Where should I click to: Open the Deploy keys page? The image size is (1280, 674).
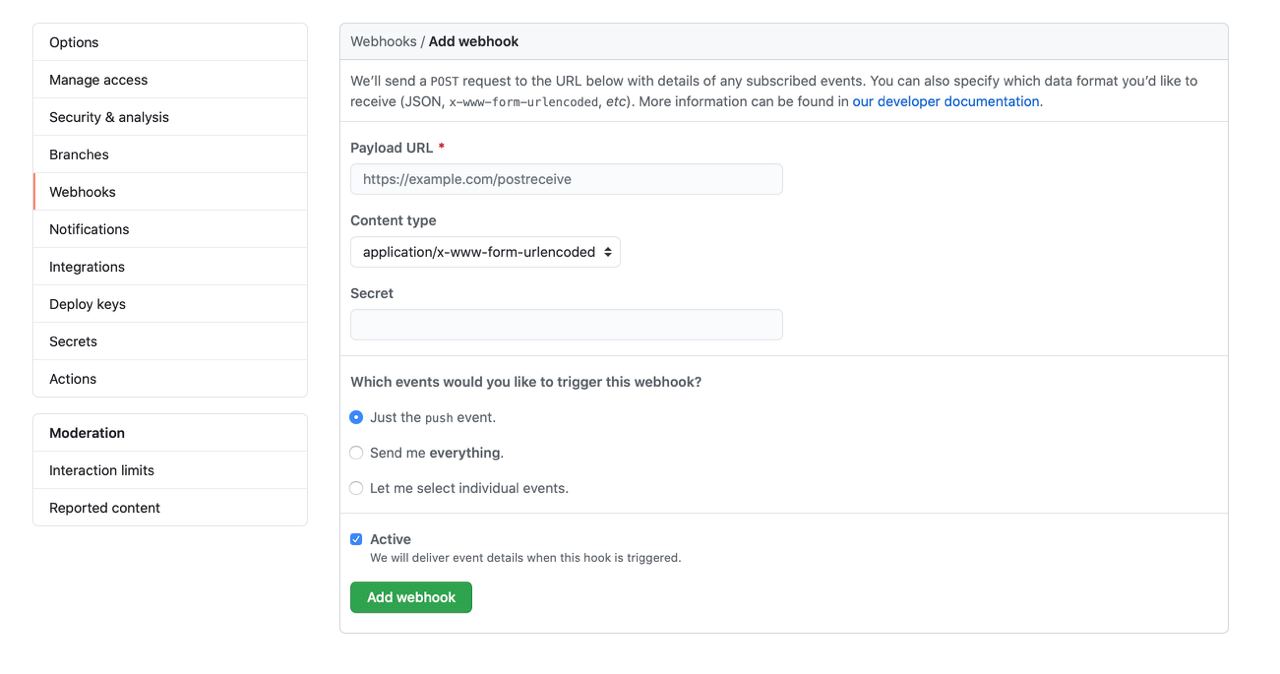tap(170, 304)
